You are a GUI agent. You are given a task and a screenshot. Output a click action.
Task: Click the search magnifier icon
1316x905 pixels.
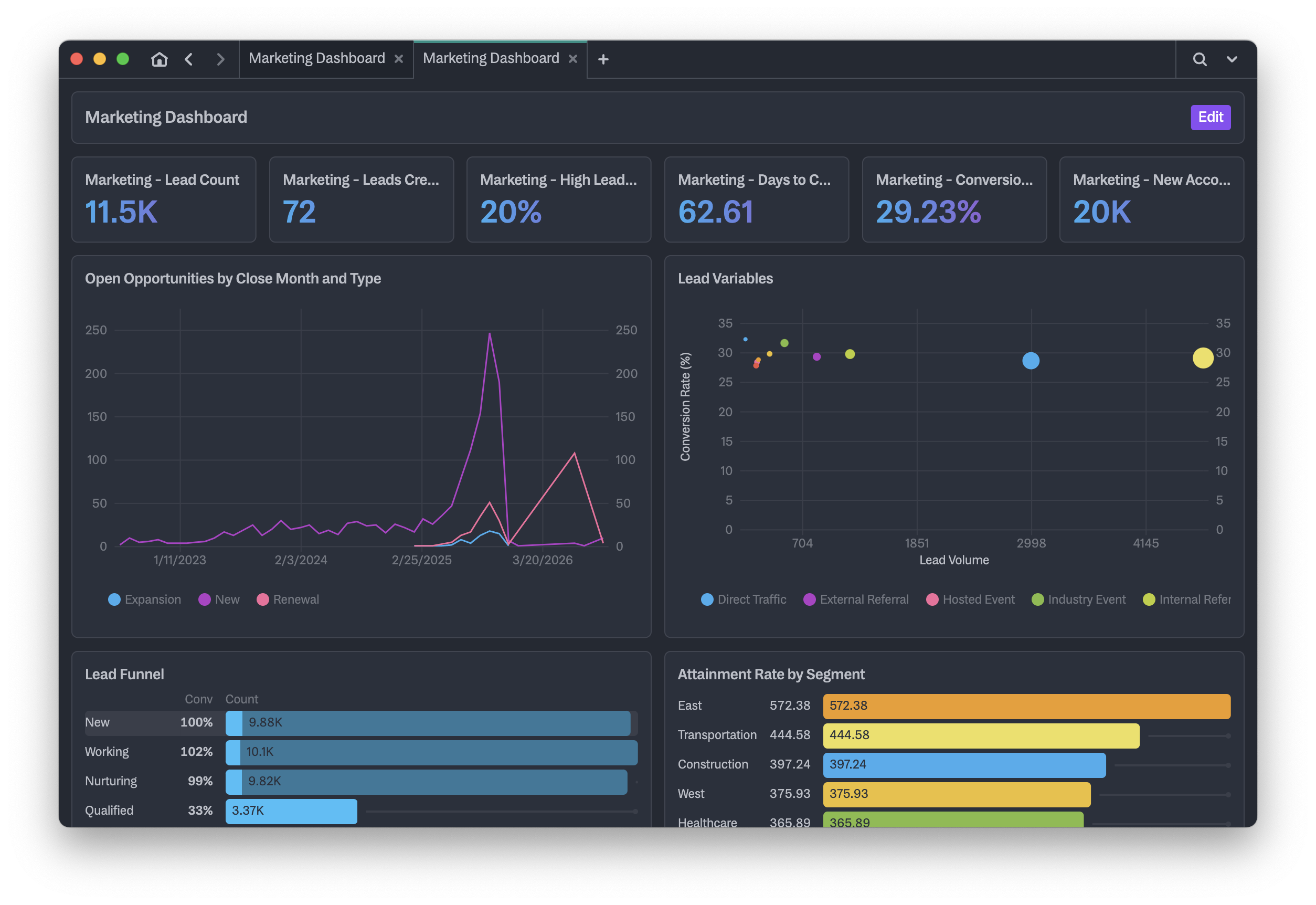point(1199,59)
